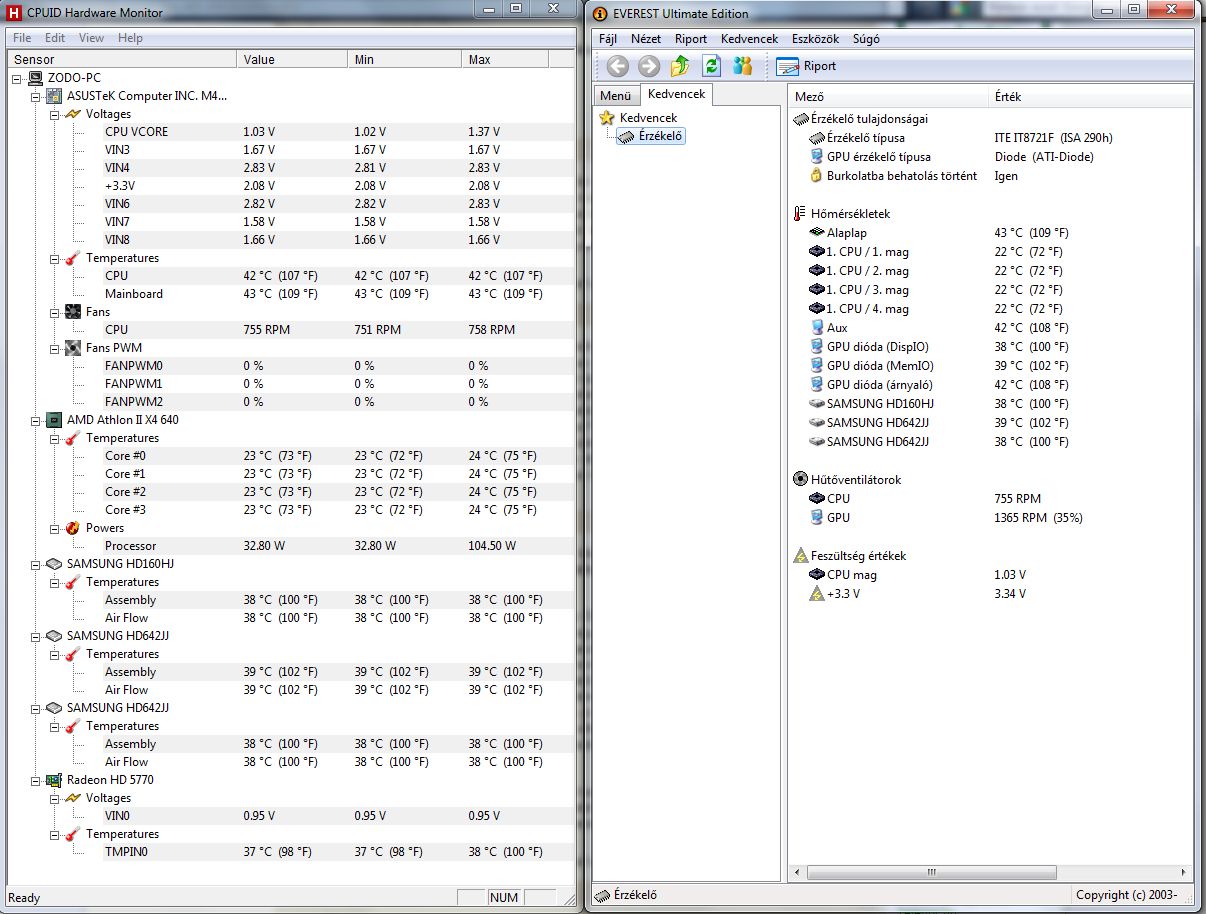Viewport: 1206px width, 914px height.
Task: Click the ZODO-PC computer icon
Action: [35, 78]
